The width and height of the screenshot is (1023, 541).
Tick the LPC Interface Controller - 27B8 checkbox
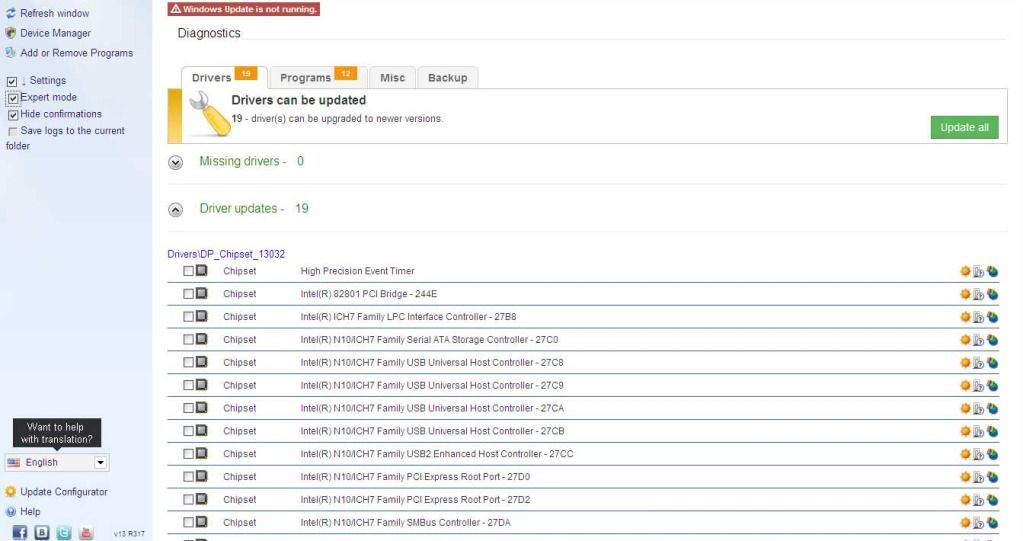(189, 317)
